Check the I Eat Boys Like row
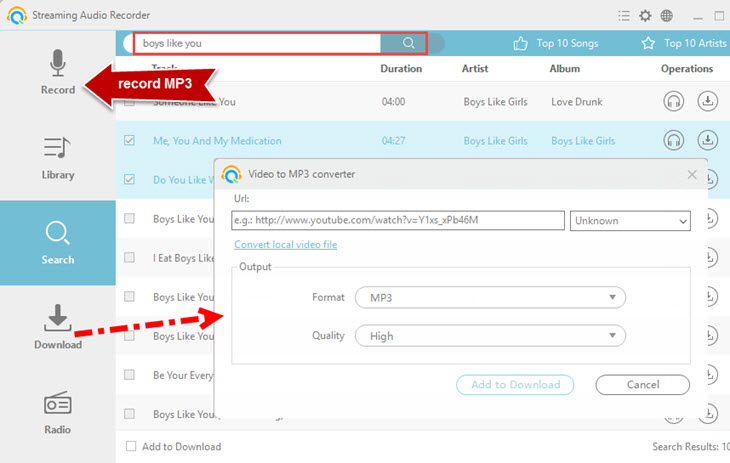This screenshot has height=463, width=730. 129,258
